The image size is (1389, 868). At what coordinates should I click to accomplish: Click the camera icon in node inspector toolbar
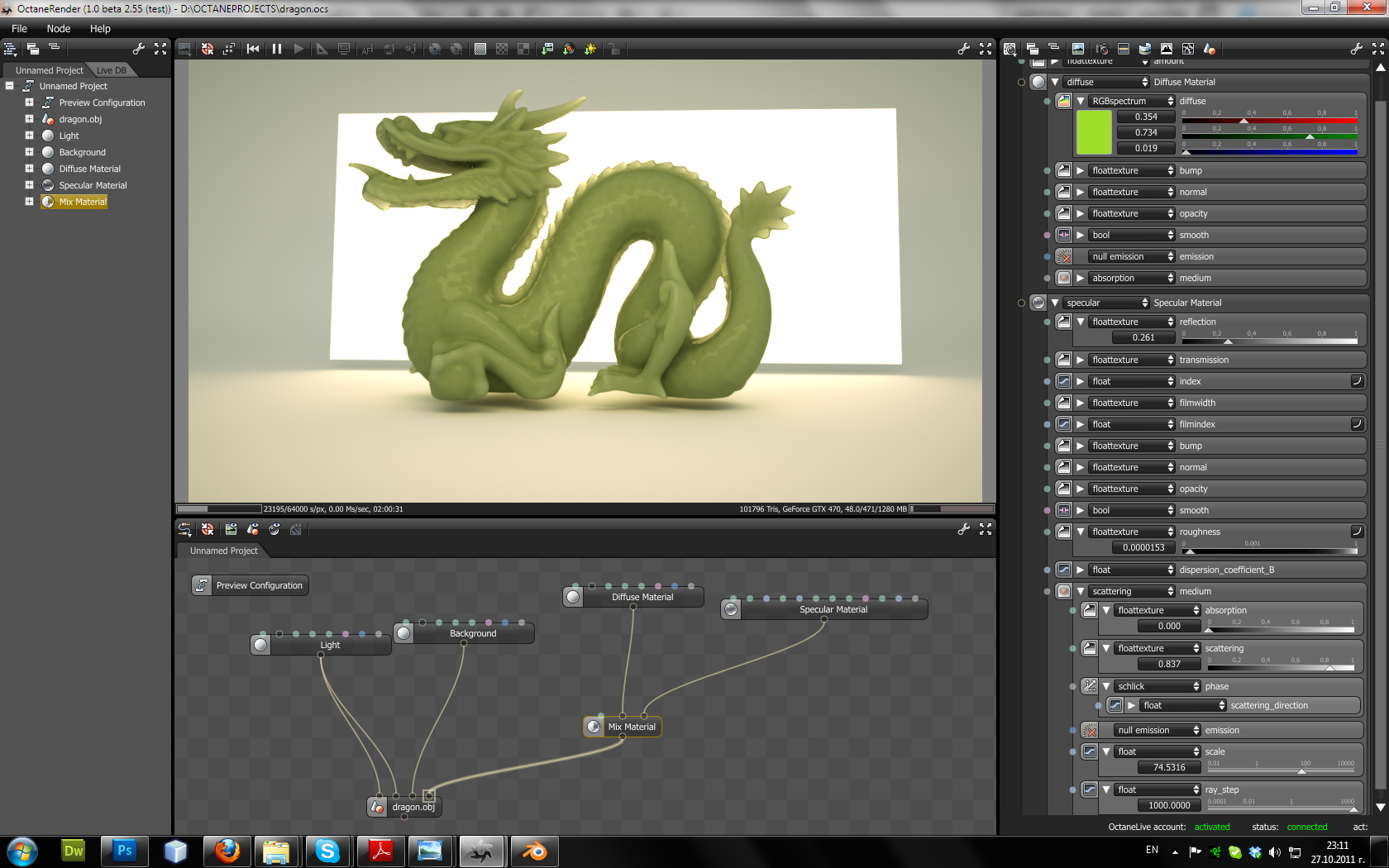pyautogui.click(x=1102, y=49)
